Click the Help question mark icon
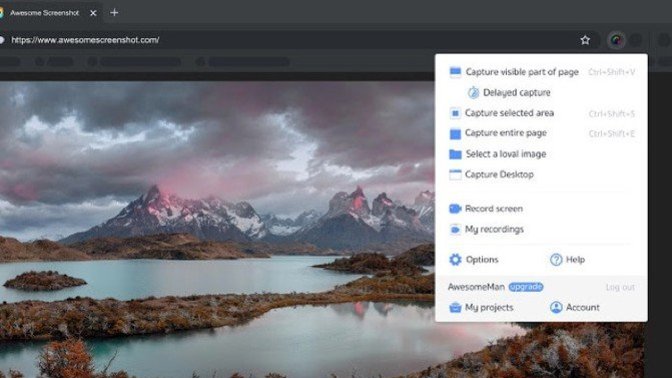 click(x=556, y=259)
